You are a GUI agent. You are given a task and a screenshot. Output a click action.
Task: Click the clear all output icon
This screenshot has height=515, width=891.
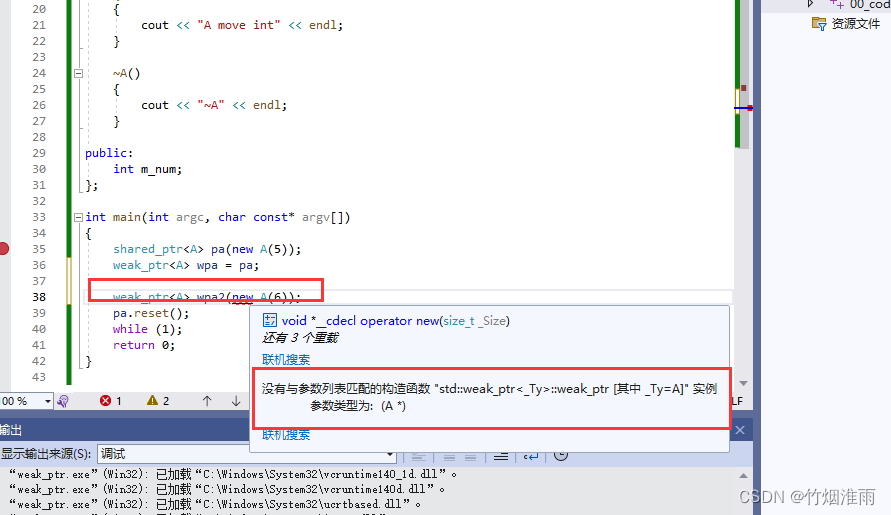point(501,456)
